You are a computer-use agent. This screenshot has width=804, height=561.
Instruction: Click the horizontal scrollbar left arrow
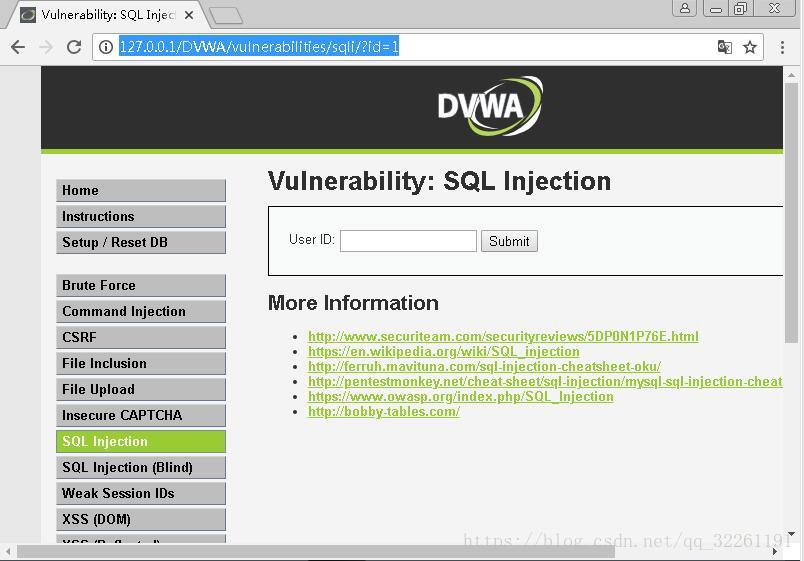coord(8,552)
